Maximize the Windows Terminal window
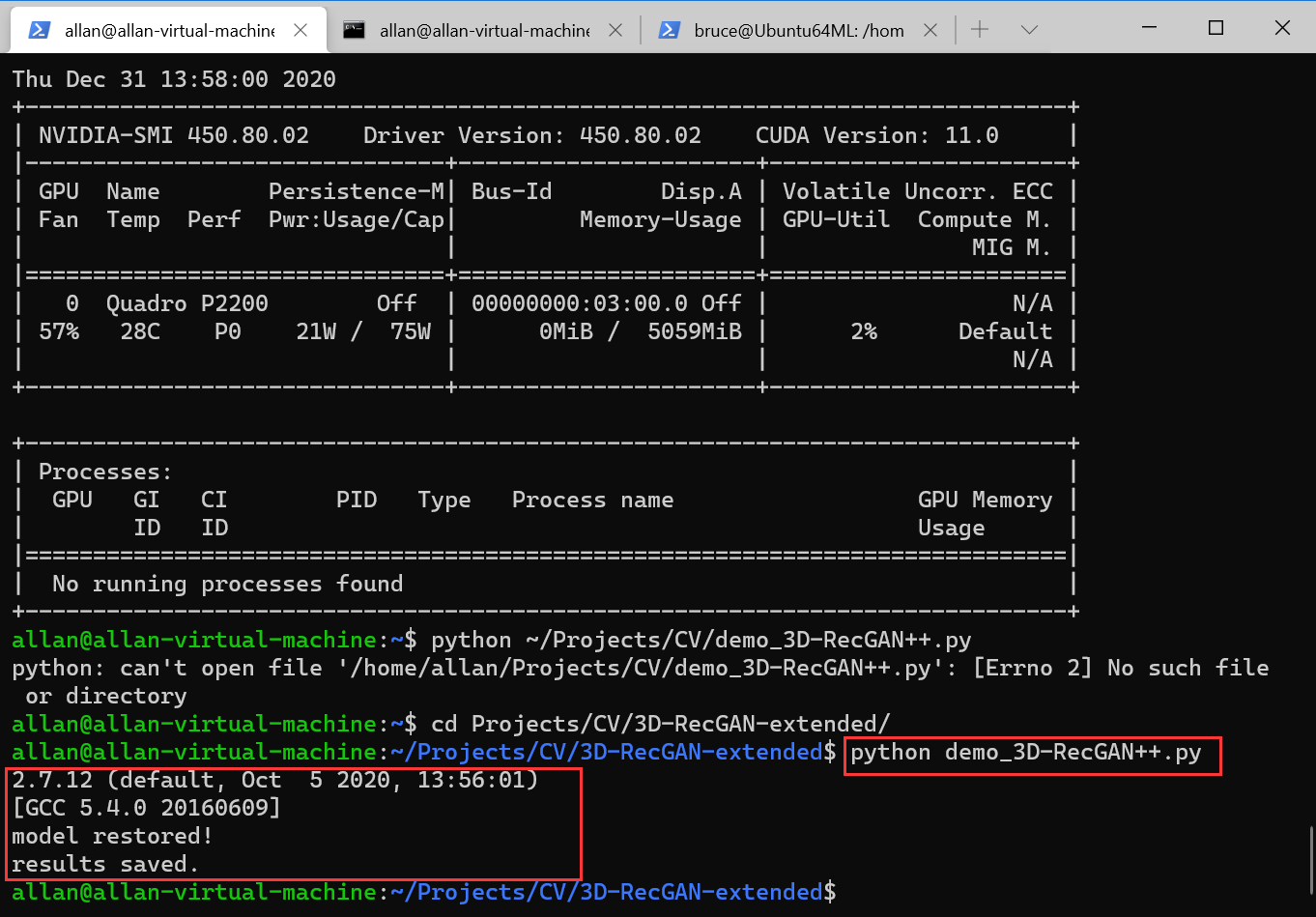Viewport: 1316px width, 917px height. [1216, 28]
